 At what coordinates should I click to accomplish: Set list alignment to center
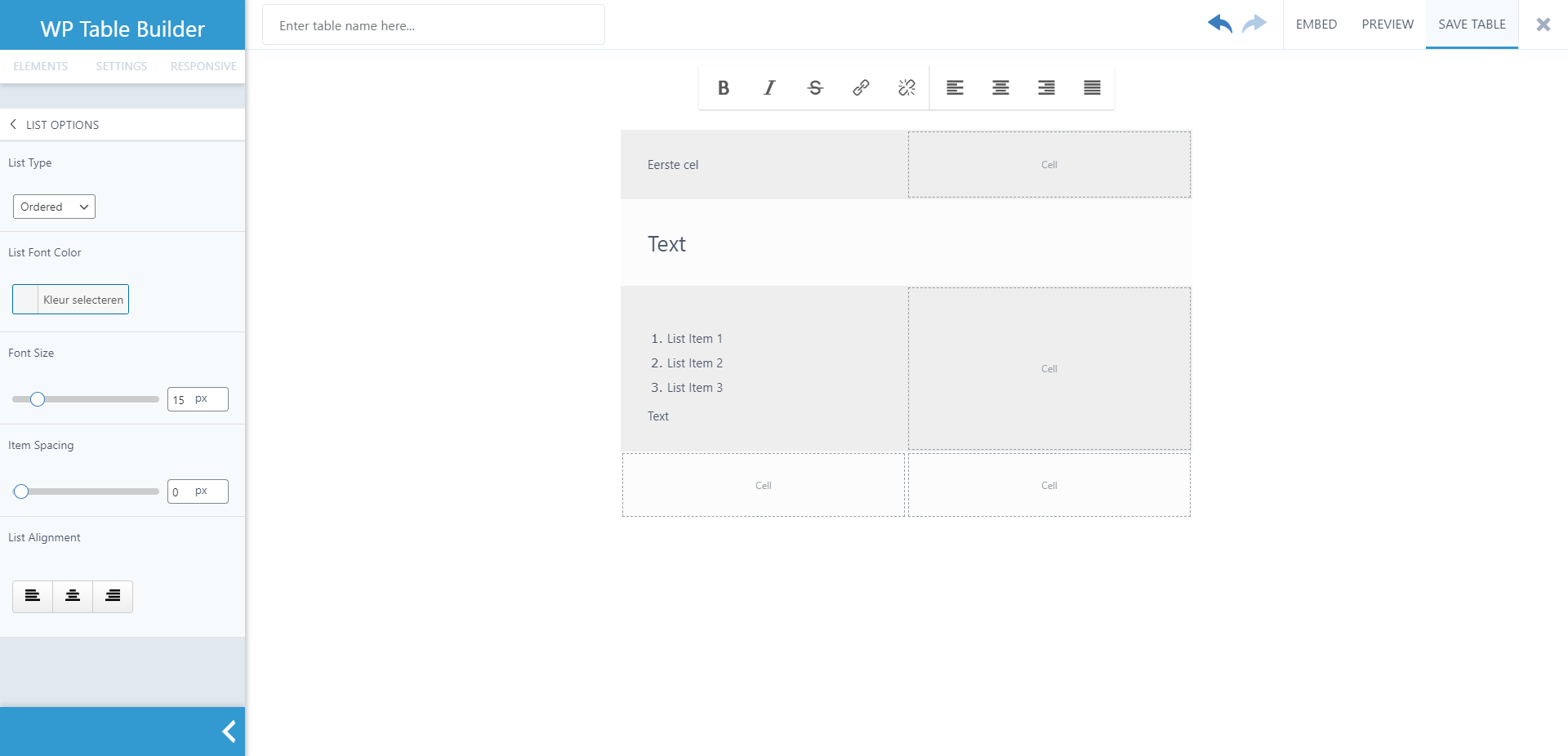coord(73,596)
